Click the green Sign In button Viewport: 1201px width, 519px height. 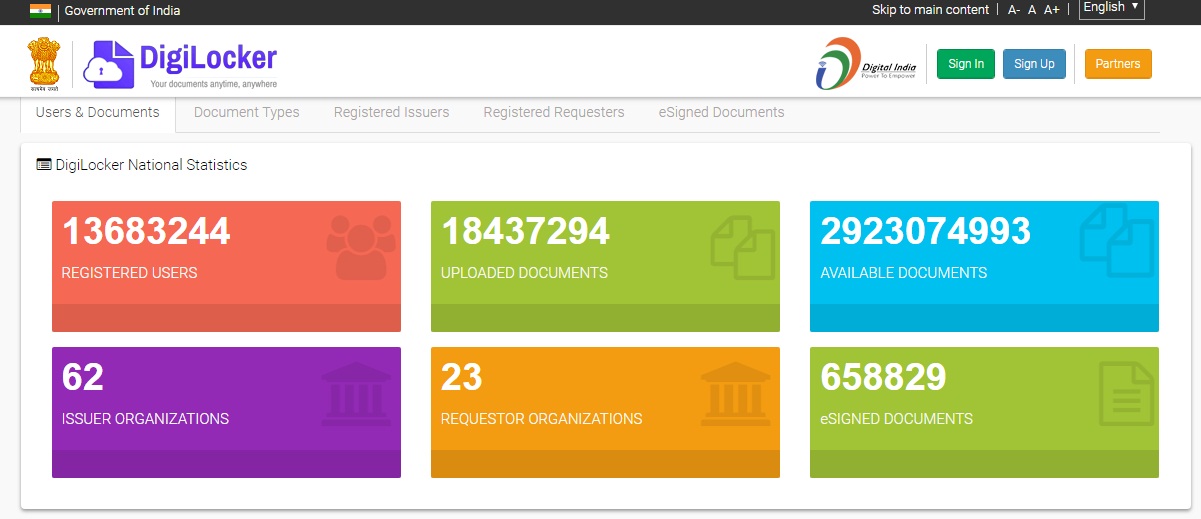tap(966, 64)
